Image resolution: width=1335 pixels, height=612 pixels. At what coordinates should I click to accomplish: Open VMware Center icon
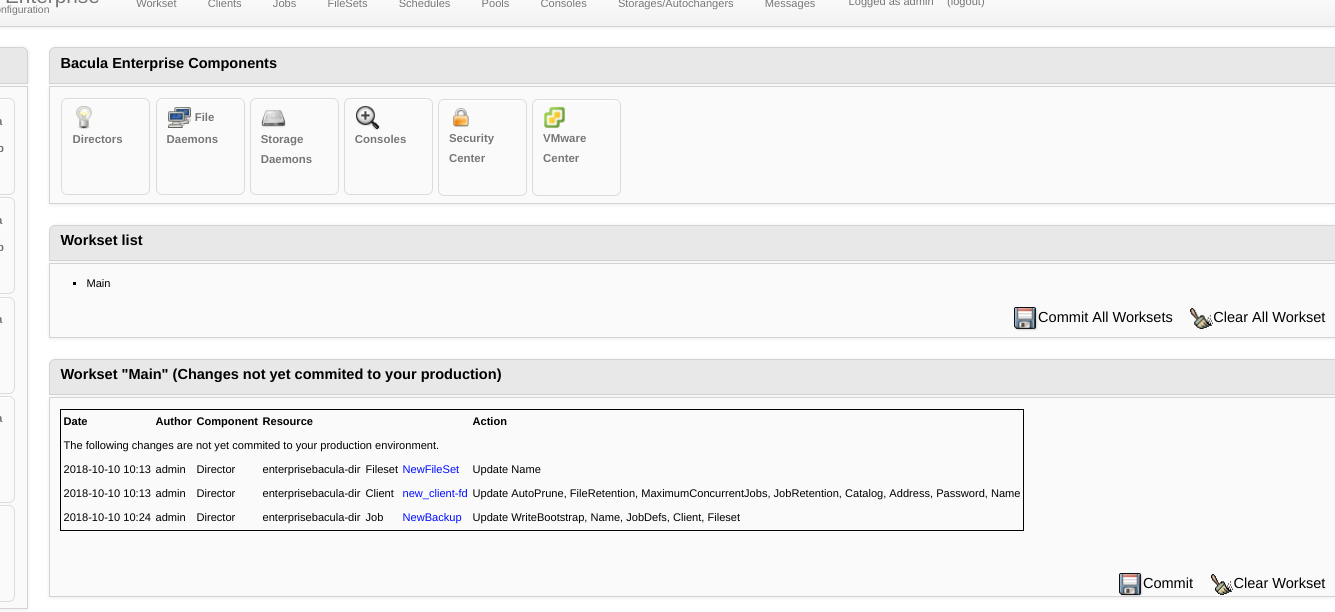point(554,117)
